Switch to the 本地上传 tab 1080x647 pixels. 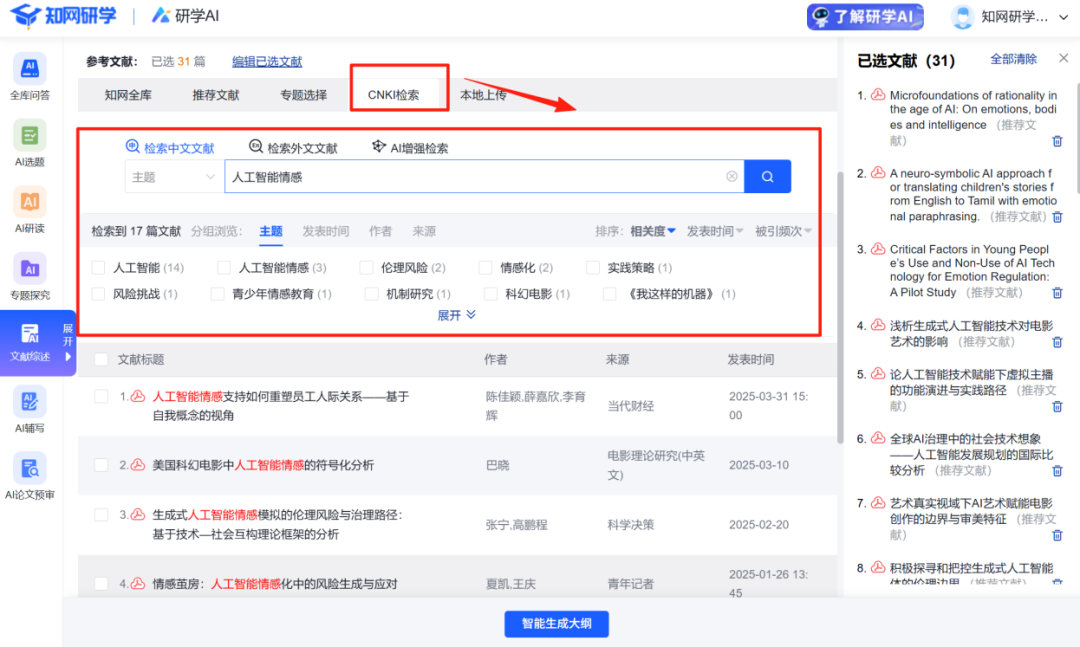tap(483, 95)
